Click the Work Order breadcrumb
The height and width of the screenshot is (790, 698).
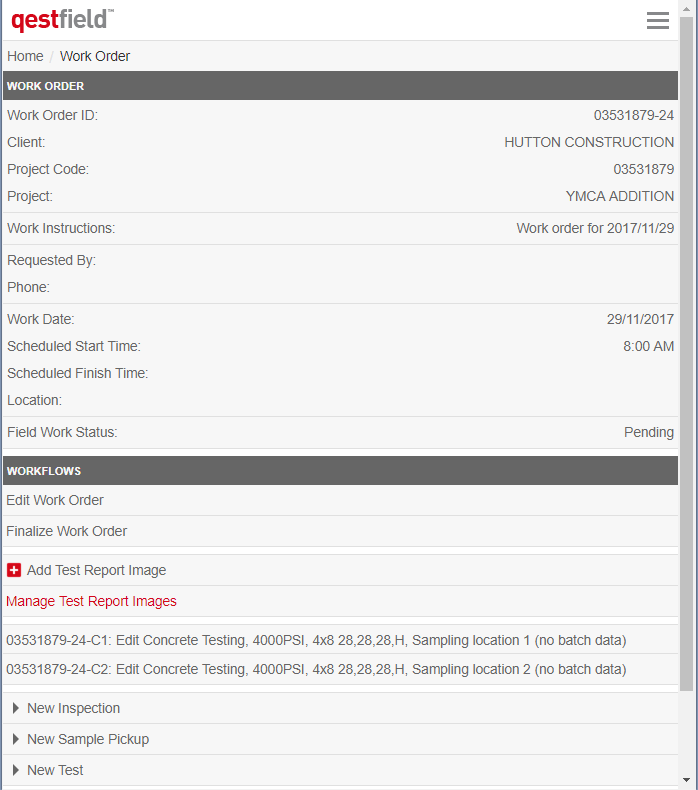point(95,56)
